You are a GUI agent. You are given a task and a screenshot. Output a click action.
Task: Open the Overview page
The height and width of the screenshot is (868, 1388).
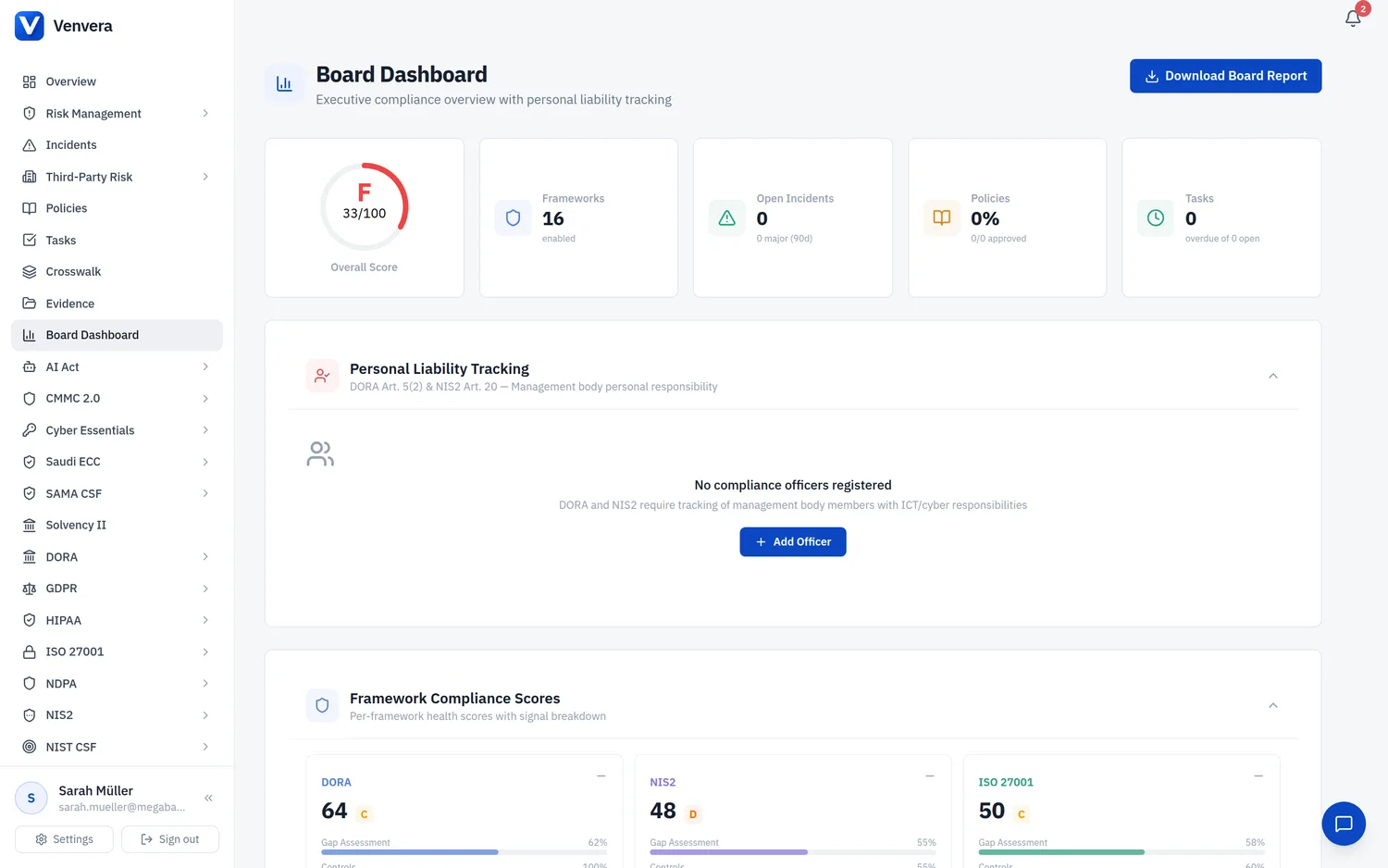pos(117,81)
